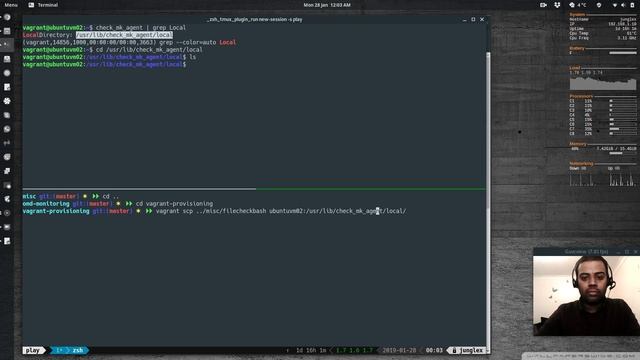Click '../misc/filecheckbash' in the scp command
Viewport: 640px width, 360px height.
click(231, 211)
